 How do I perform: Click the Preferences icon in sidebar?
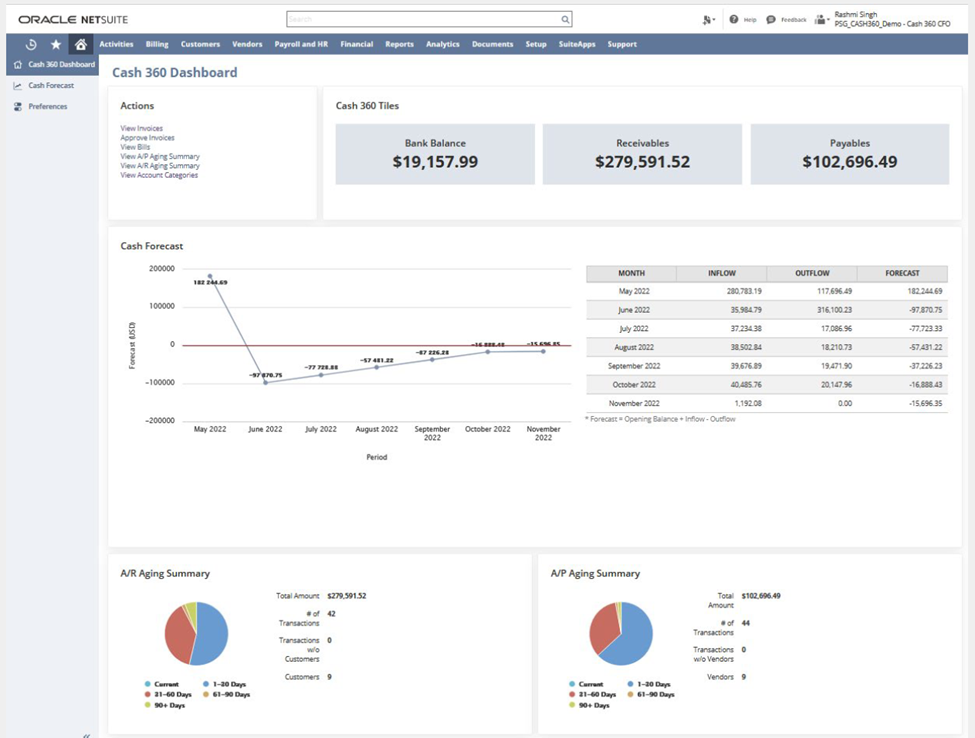(x=18, y=106)
